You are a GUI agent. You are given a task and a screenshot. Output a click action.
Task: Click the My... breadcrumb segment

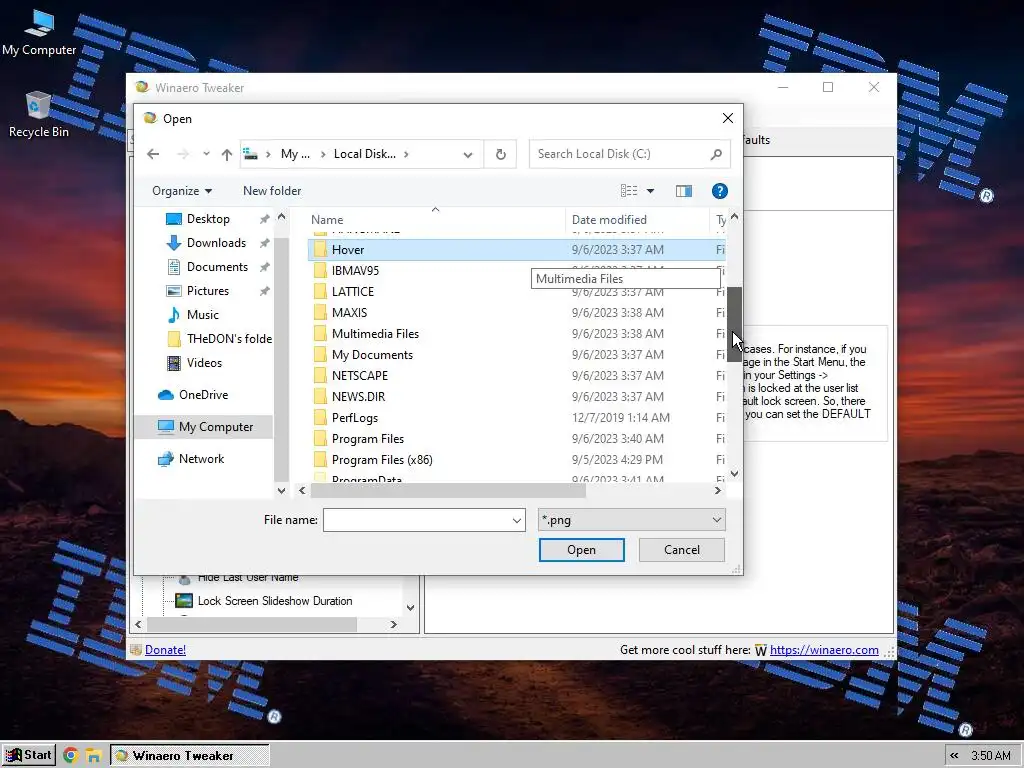click(x=295, y=154)
